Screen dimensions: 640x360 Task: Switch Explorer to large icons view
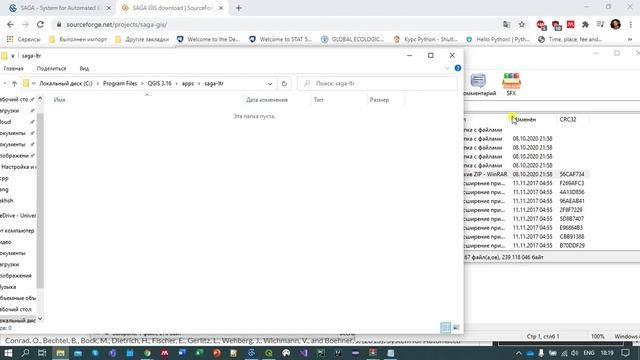[456, 327]
